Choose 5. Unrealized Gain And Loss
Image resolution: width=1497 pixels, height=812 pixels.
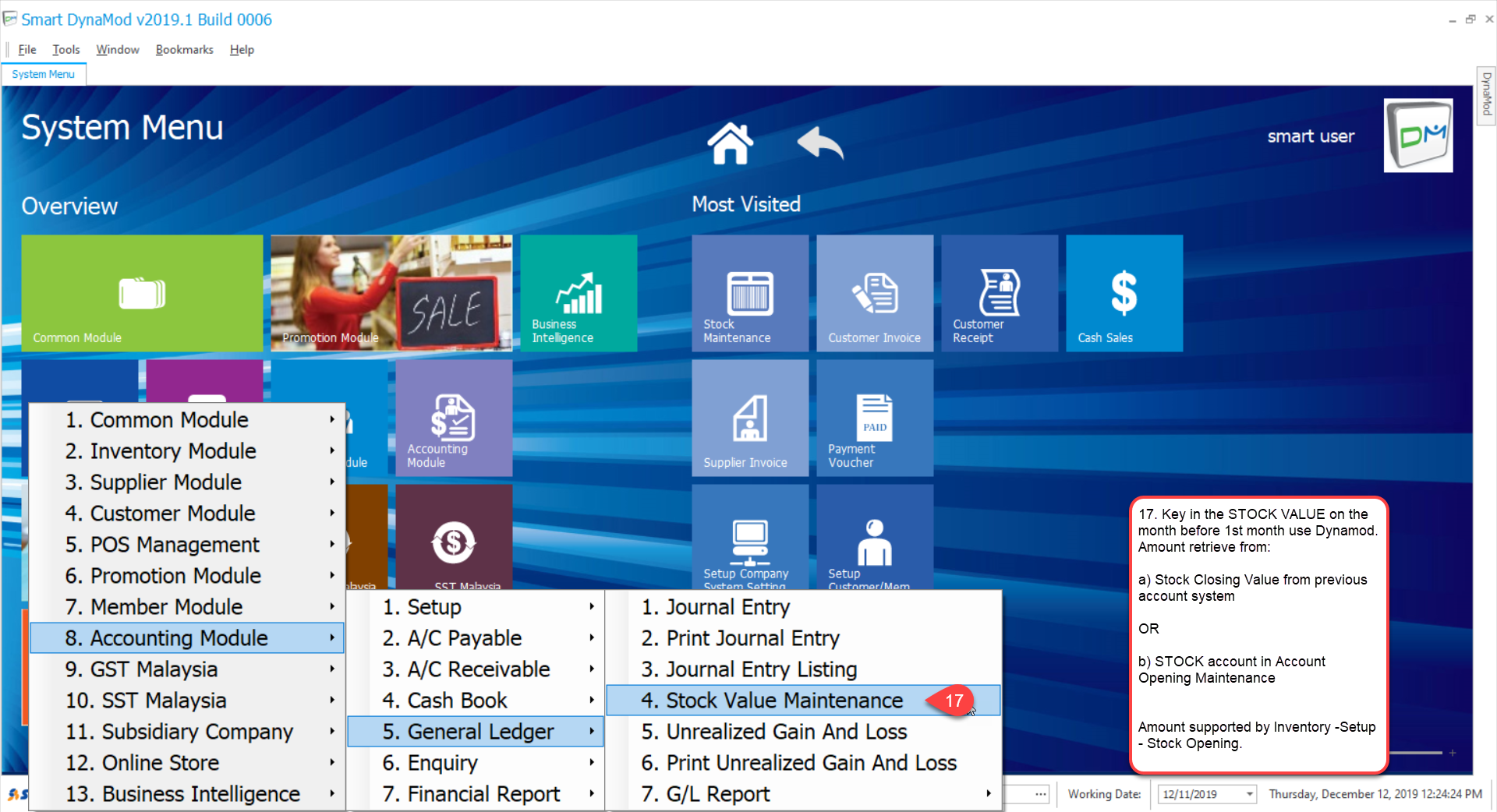[803, 731]
